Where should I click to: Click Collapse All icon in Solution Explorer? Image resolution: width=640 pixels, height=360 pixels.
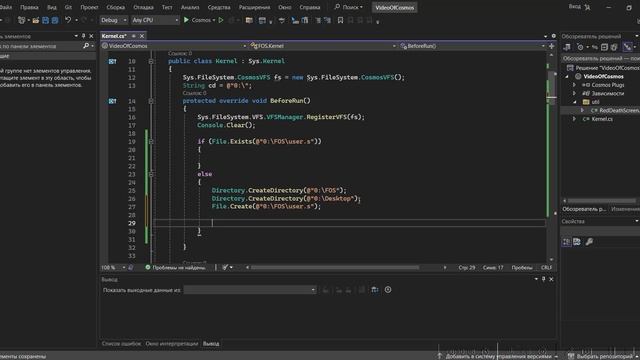click(x=604, y=47)
